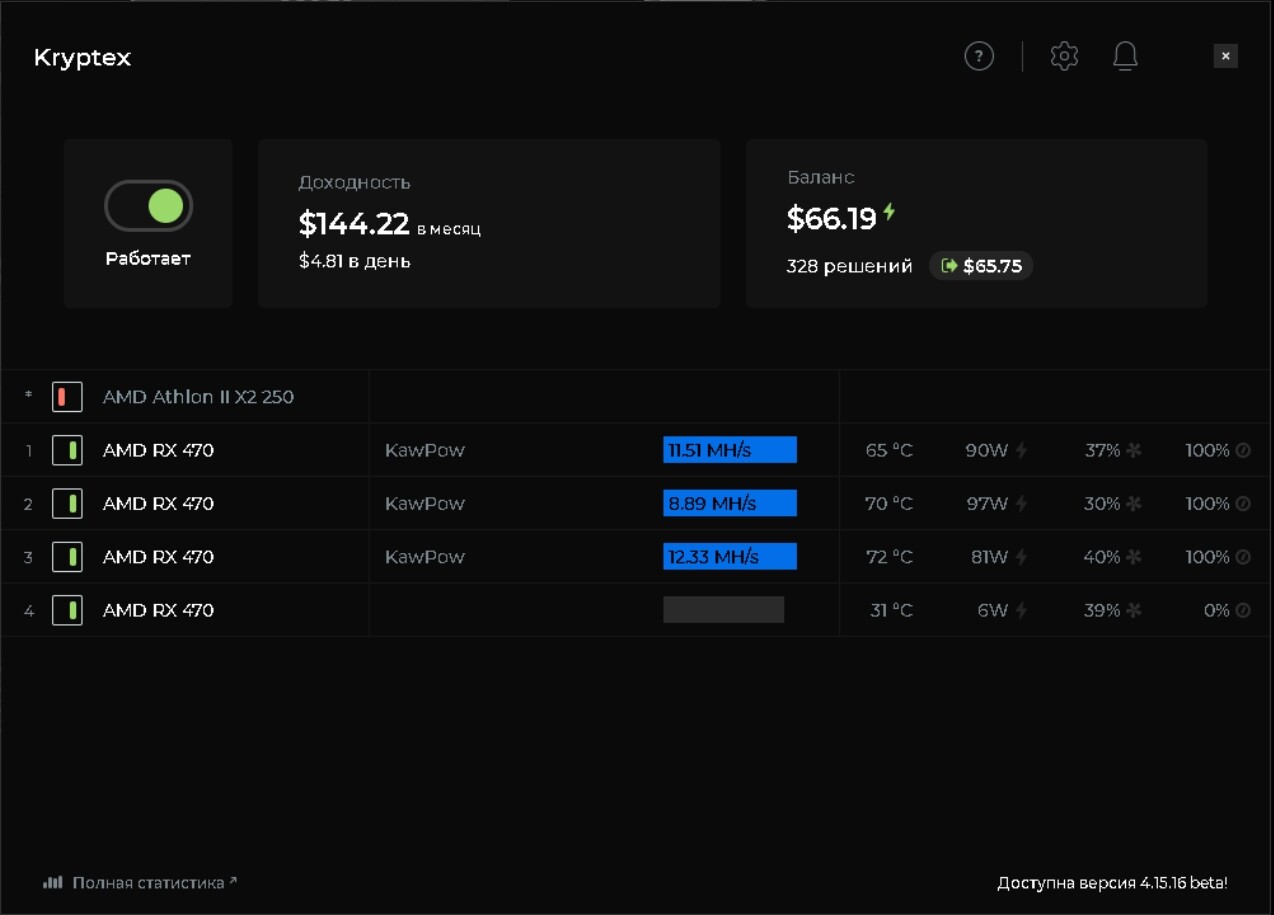This screenshot has height=915, width=1274.
Task: Click the 8.89 MH/s hashrate bar
Action: click(730, 503)
